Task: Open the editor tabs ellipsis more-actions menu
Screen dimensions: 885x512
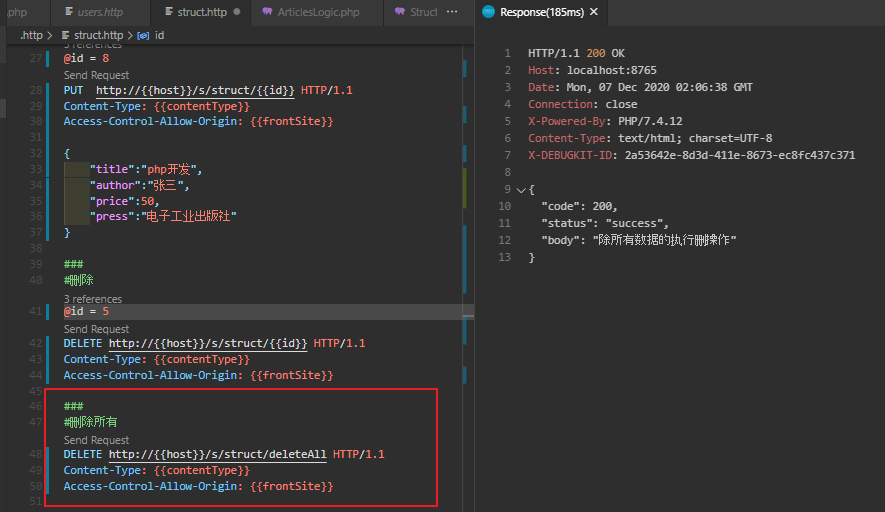Action: (452, 12)
